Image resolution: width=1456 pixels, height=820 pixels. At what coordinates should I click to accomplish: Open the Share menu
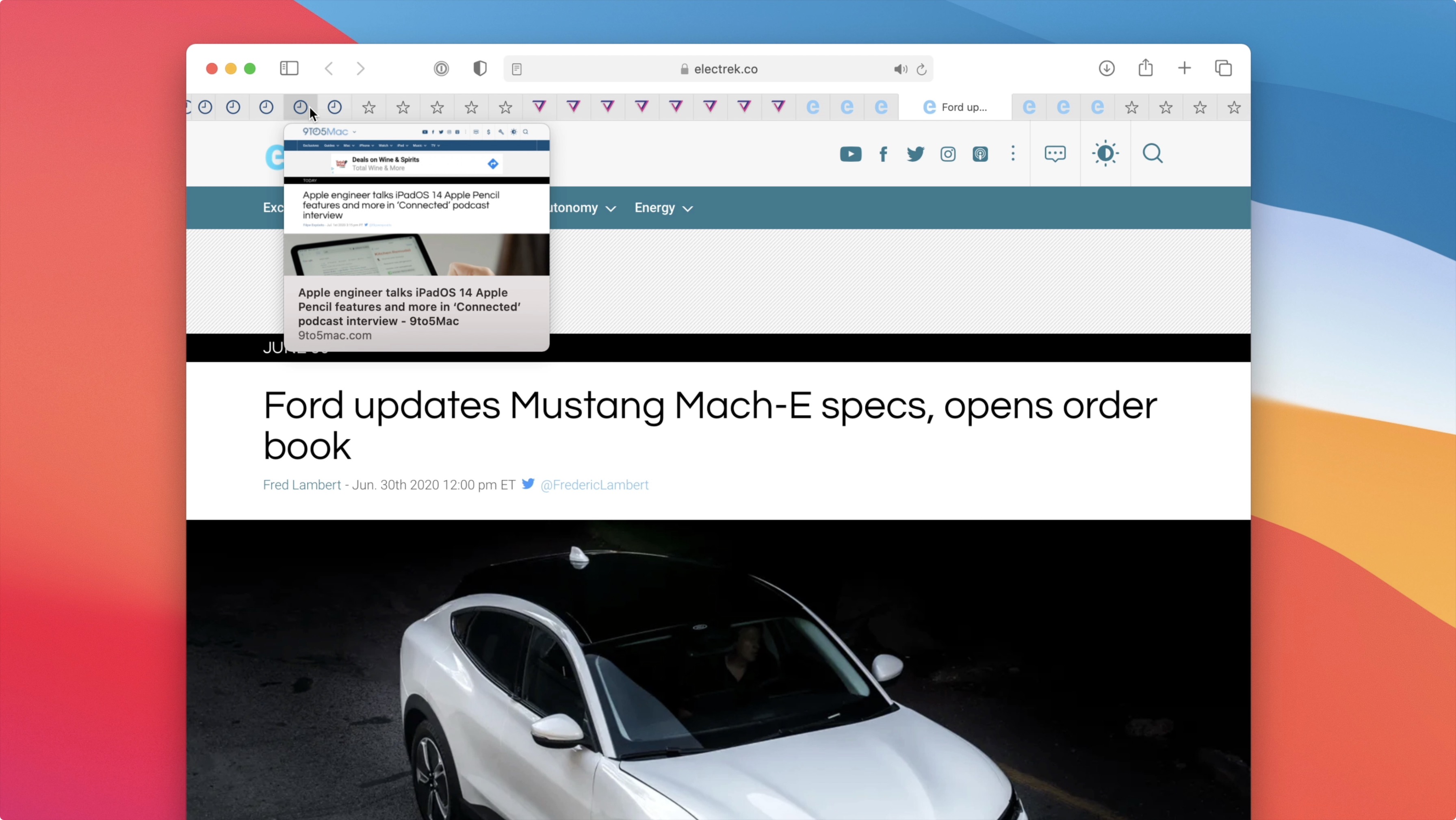[1145, 68]
